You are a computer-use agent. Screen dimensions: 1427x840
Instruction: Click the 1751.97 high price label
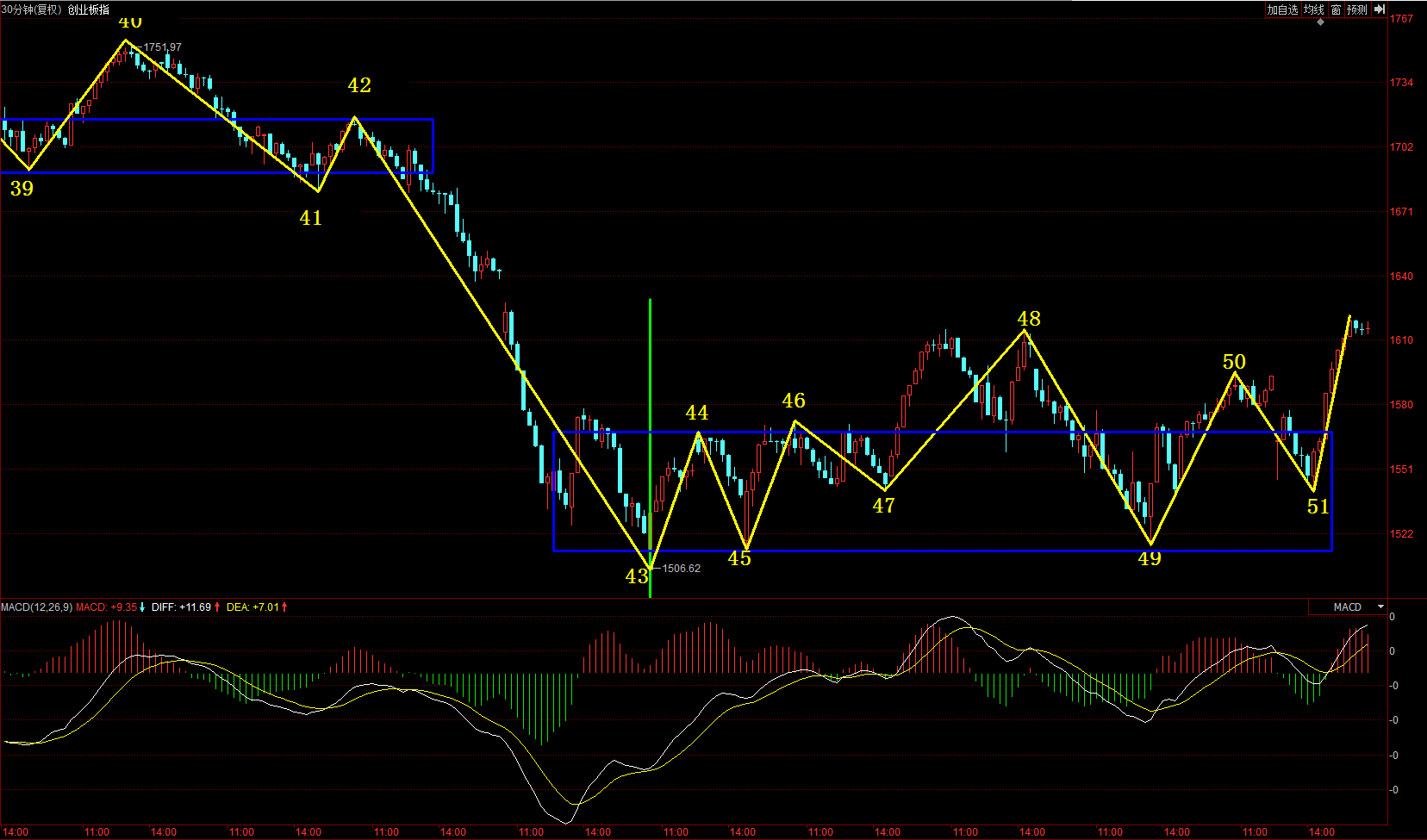point(163,47)
